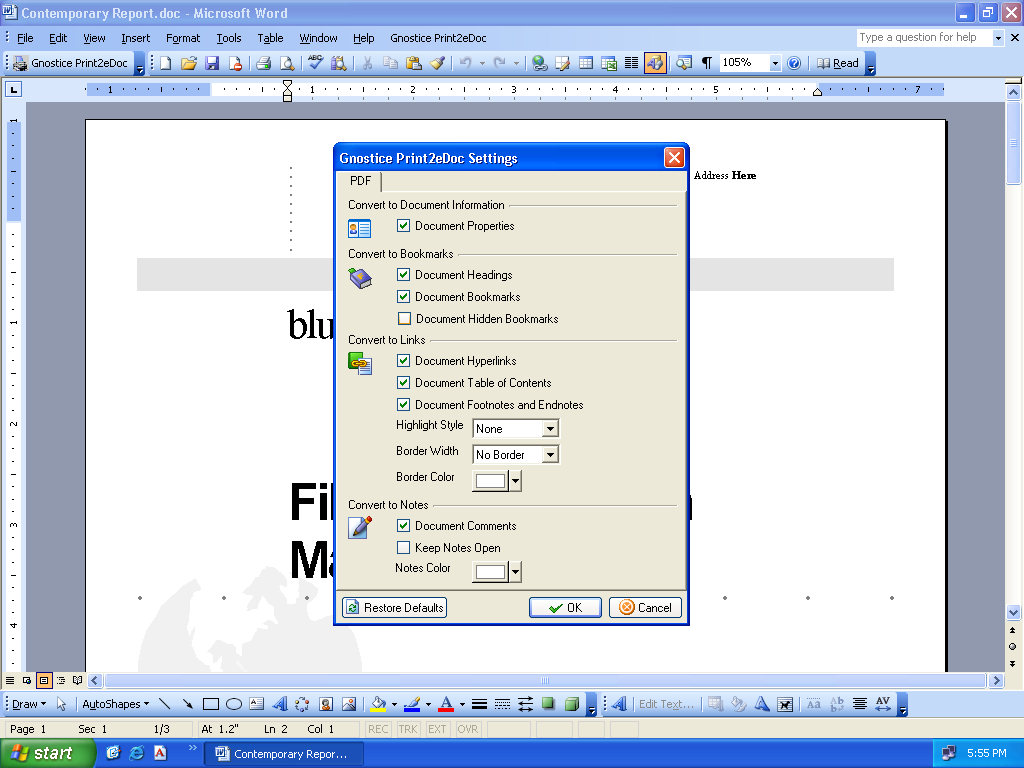Click the Restore Defaults button
Viewport: 1024px width, 768px height.
click(394, 607)
